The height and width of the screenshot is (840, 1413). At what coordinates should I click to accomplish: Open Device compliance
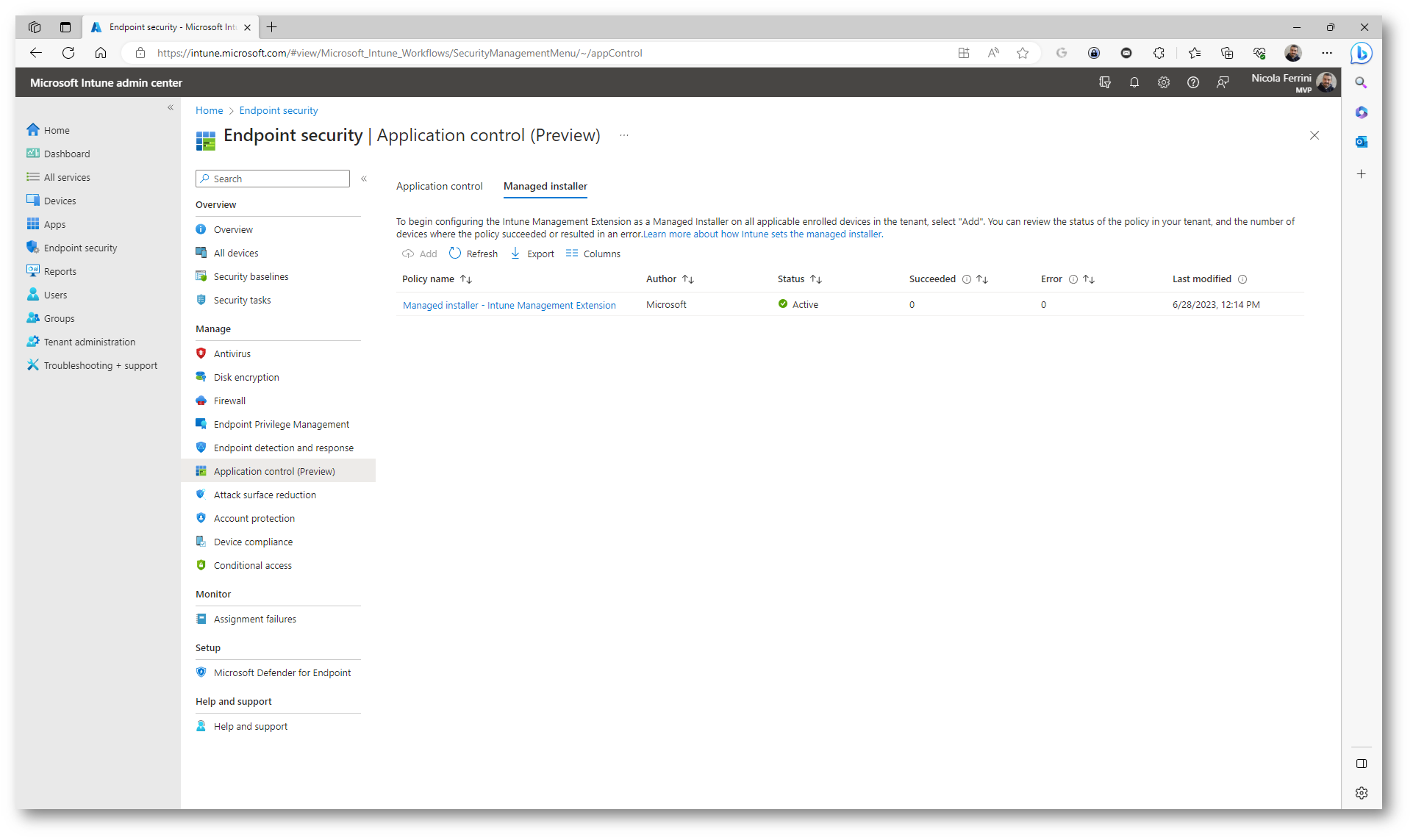(x=253, y=542)
